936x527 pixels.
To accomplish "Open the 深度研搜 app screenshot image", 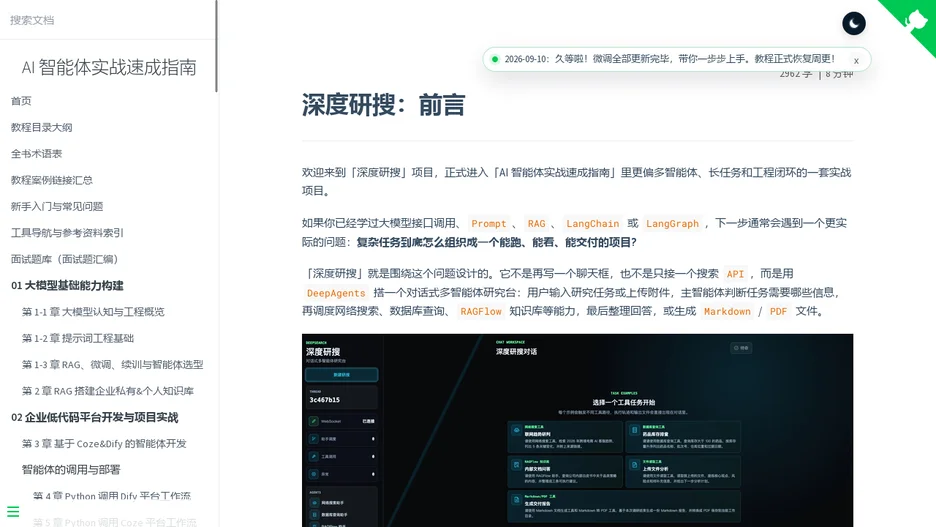I will pos(577,430).
